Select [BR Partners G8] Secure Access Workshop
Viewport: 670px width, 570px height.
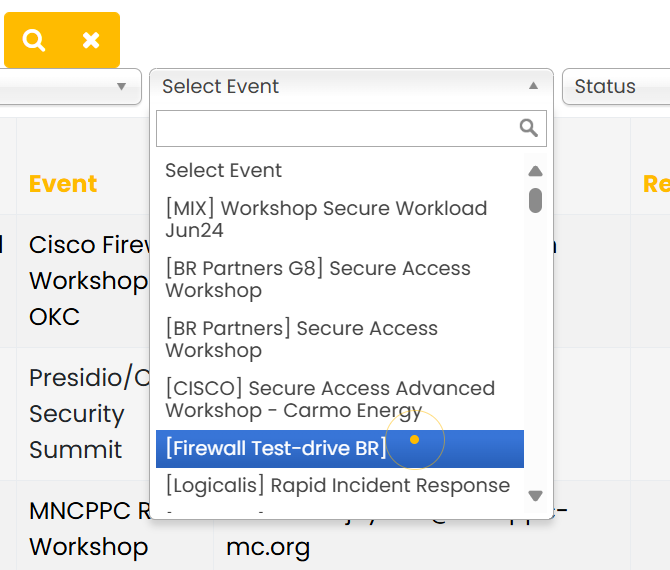(318, 279)
